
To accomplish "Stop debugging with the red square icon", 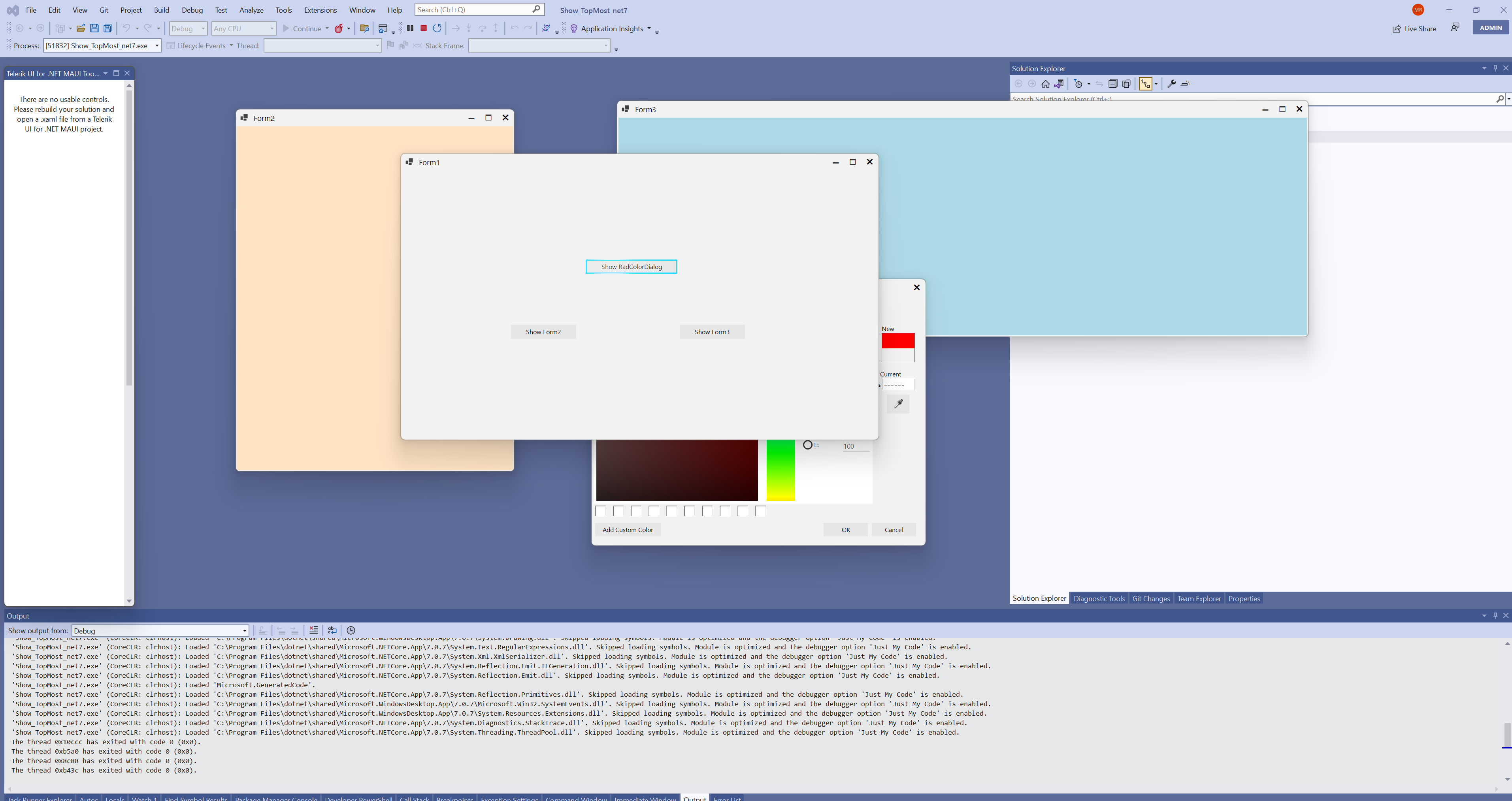I will pos(423,28).
